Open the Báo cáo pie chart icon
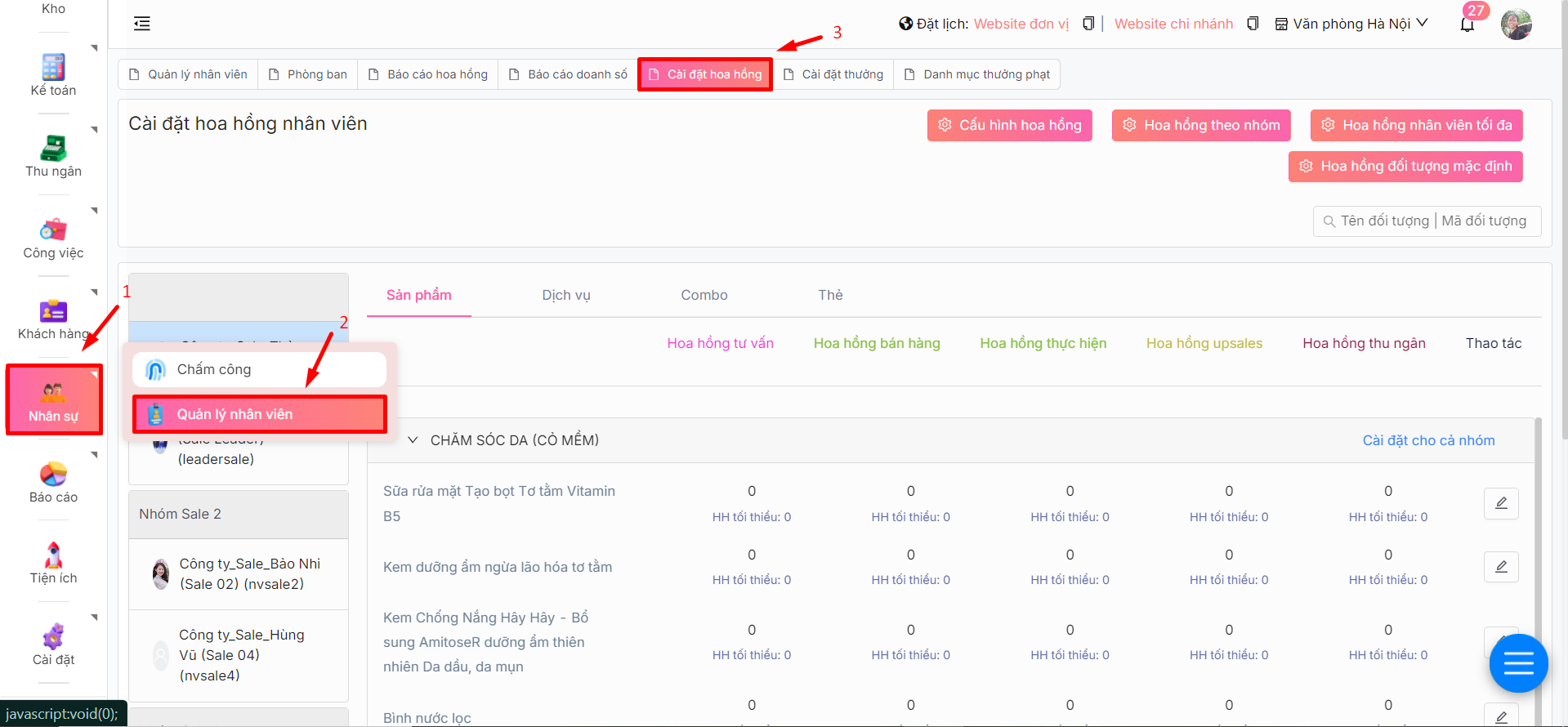The image size is (1568, 727). (x=53, y=474)
